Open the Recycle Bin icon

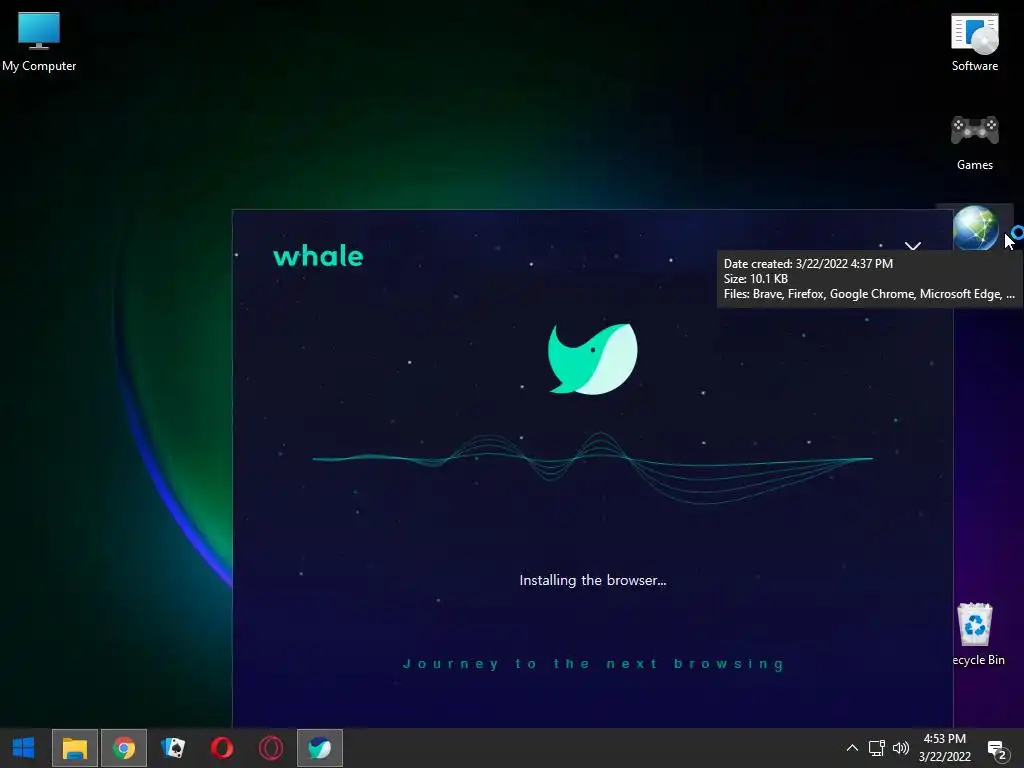(x=976, y=634)
